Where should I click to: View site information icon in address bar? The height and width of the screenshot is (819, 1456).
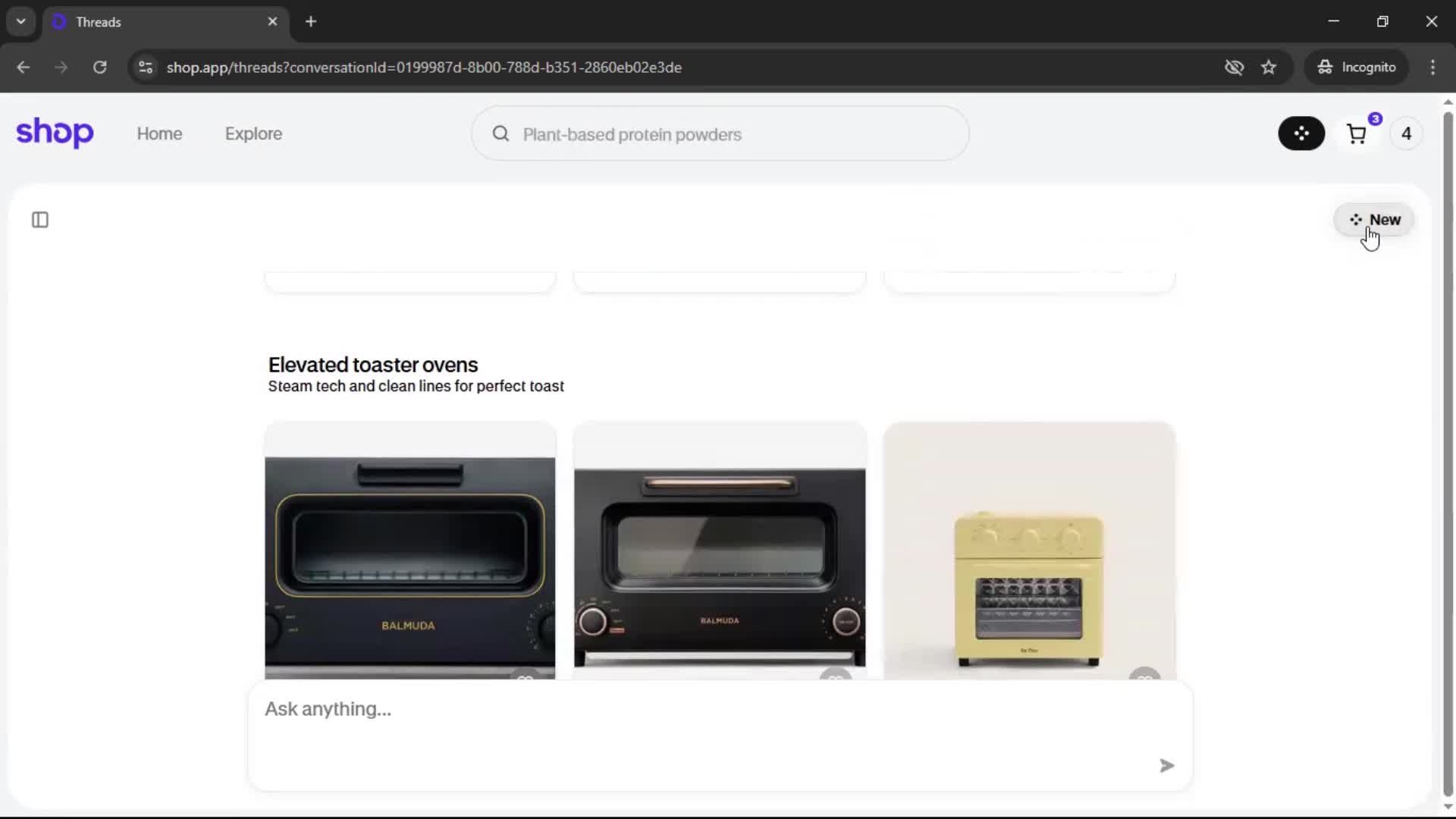pos(146,67)
